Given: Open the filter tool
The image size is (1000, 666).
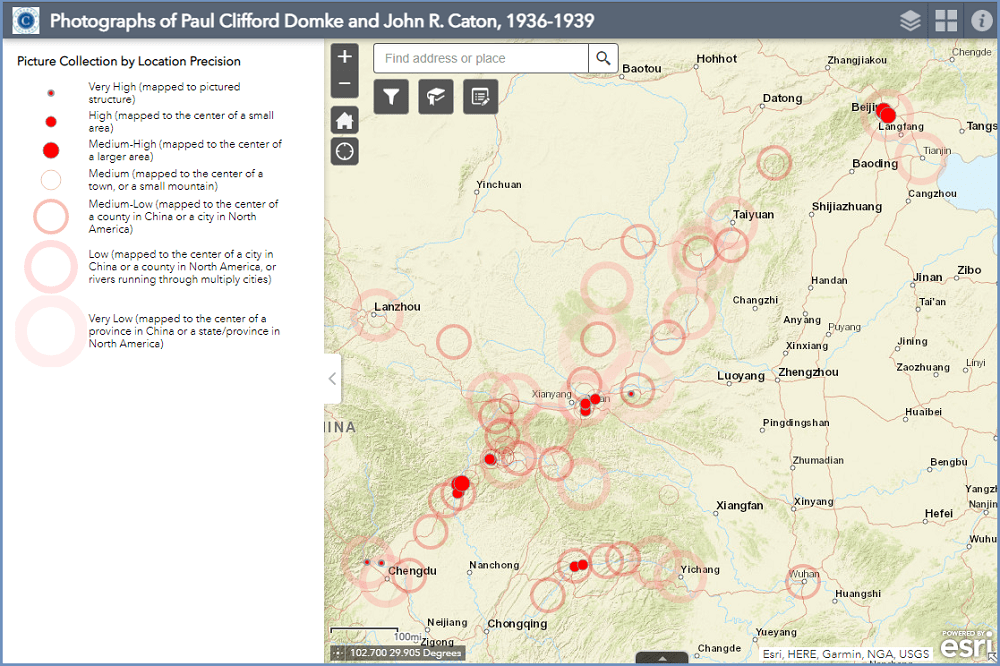Looking at the screenshot, I should click(391, 96).
